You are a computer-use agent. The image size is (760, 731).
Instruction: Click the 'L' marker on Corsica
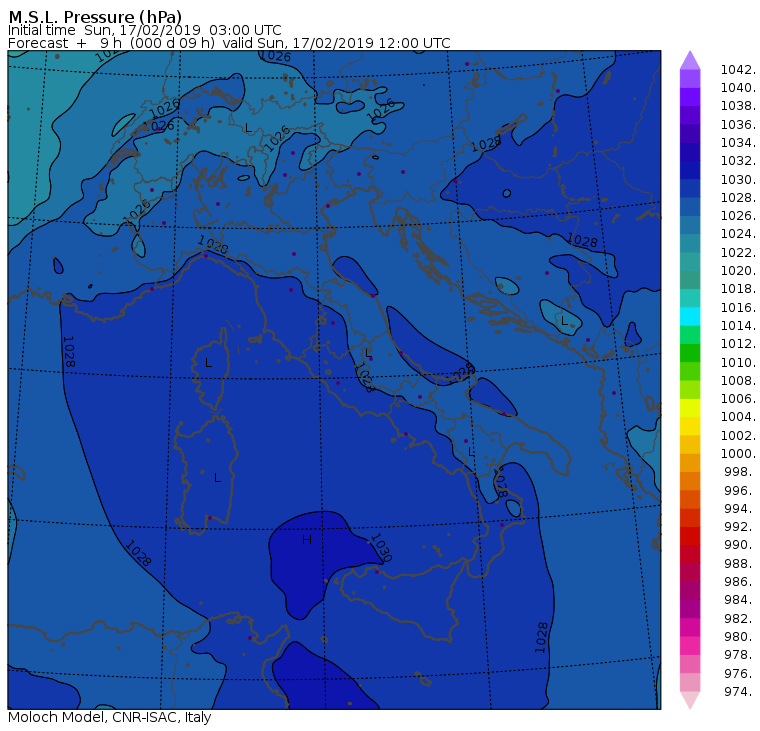click(x=208, y=363)
